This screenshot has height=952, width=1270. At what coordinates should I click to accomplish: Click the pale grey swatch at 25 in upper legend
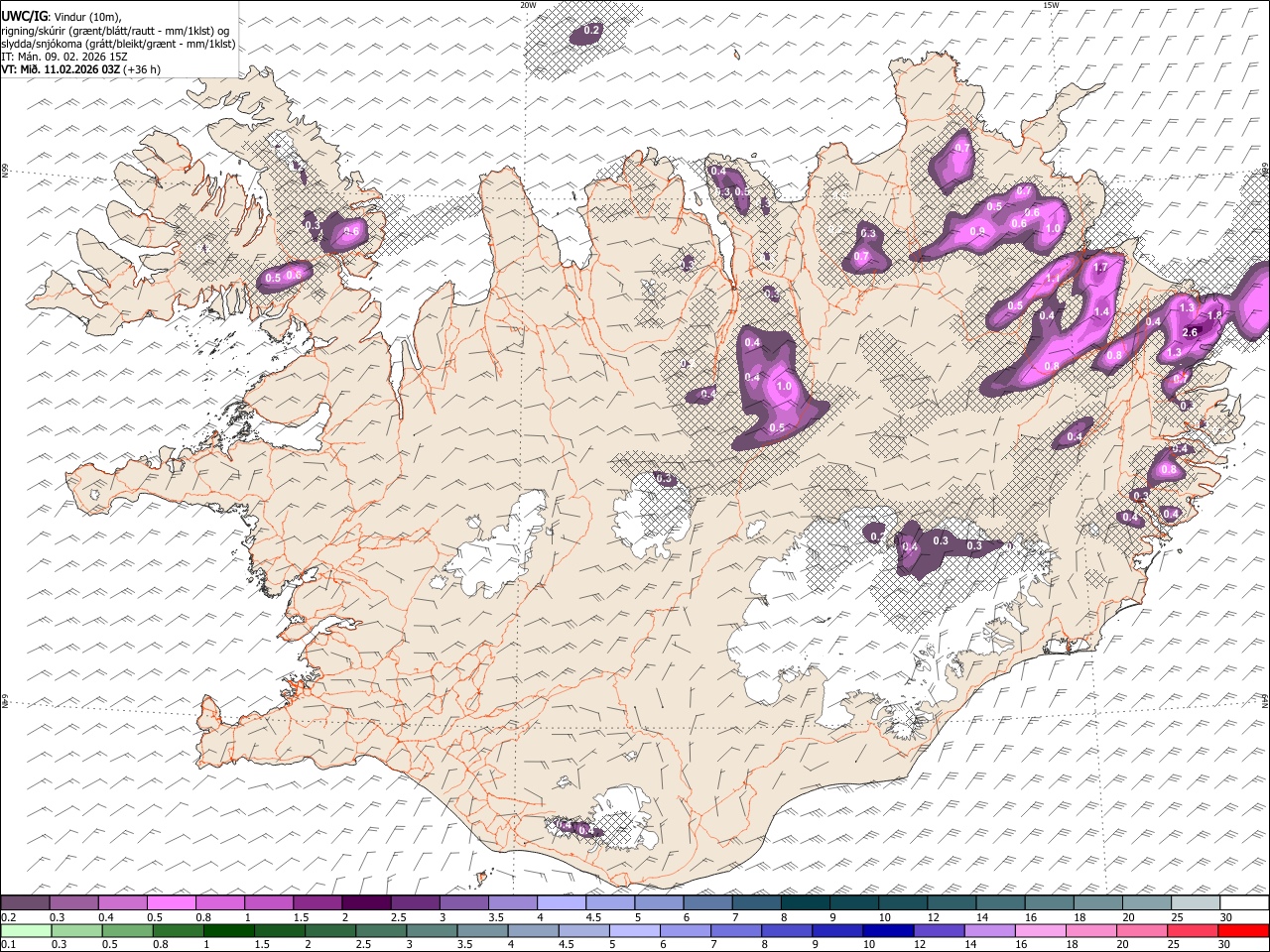click(x=1197, y=902)
